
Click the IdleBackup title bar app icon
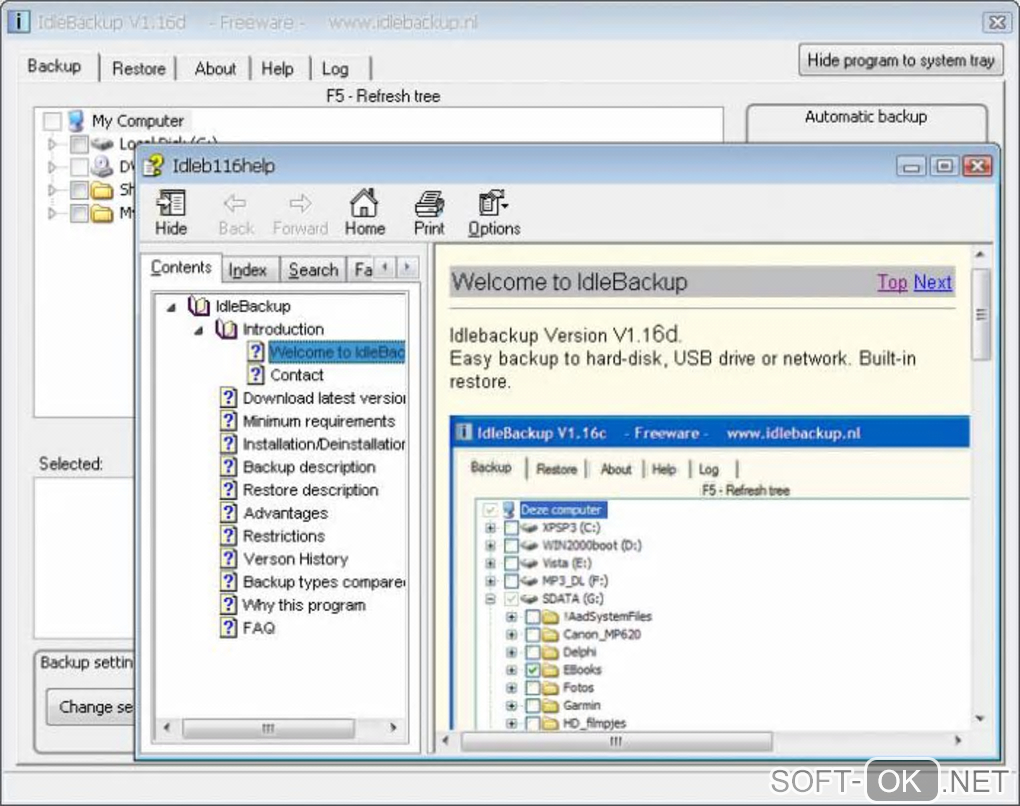[x=18, y=21]
